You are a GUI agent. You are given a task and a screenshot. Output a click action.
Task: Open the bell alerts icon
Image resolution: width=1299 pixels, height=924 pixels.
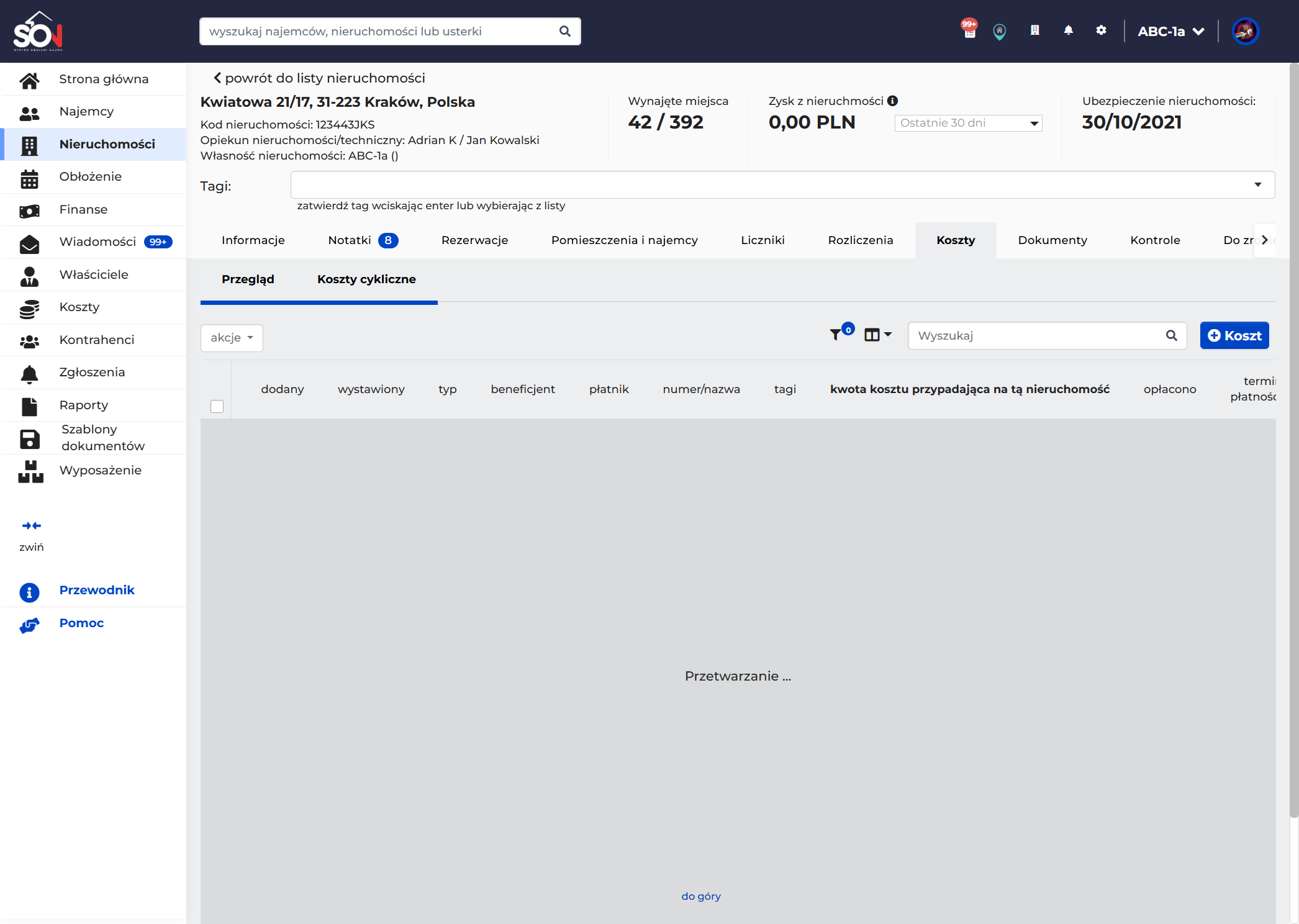1068,30
